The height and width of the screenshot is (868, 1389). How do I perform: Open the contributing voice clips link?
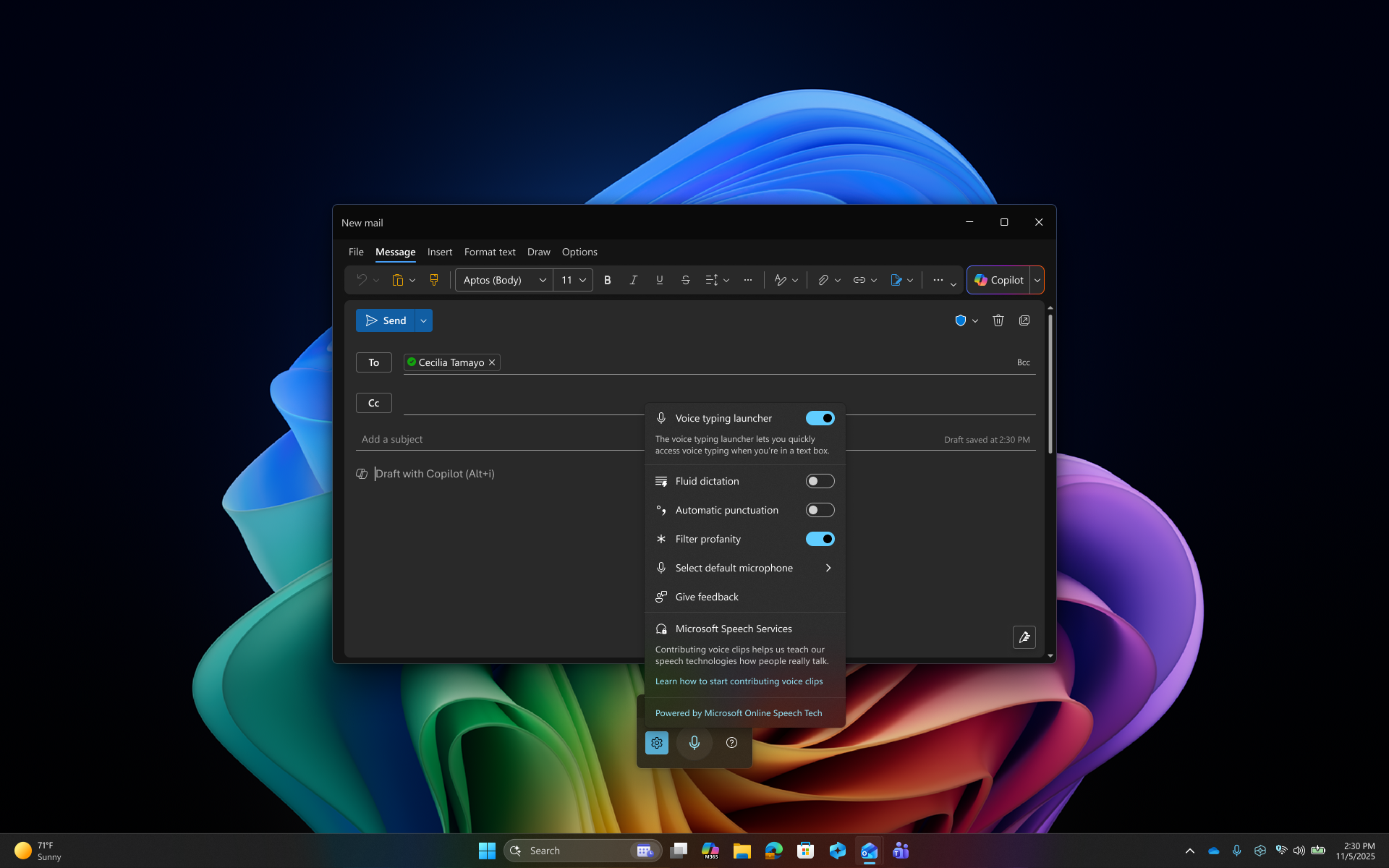(739, 681)
